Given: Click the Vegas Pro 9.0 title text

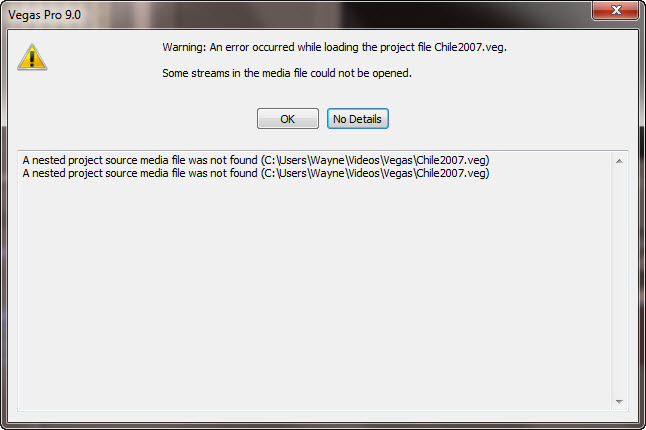Looking at the screenshot, I should tap(44, 15).
